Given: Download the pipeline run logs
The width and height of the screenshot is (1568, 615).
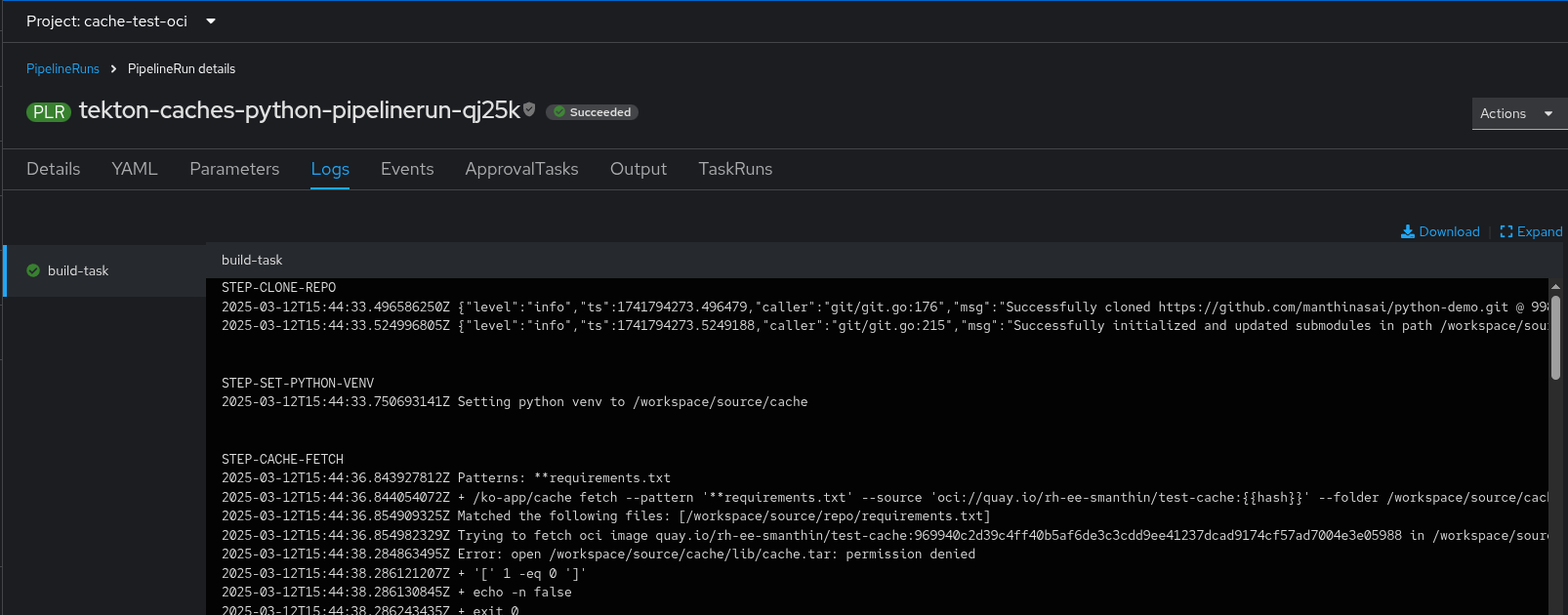Looking at the screenshot, I should tap(1440, 231).
